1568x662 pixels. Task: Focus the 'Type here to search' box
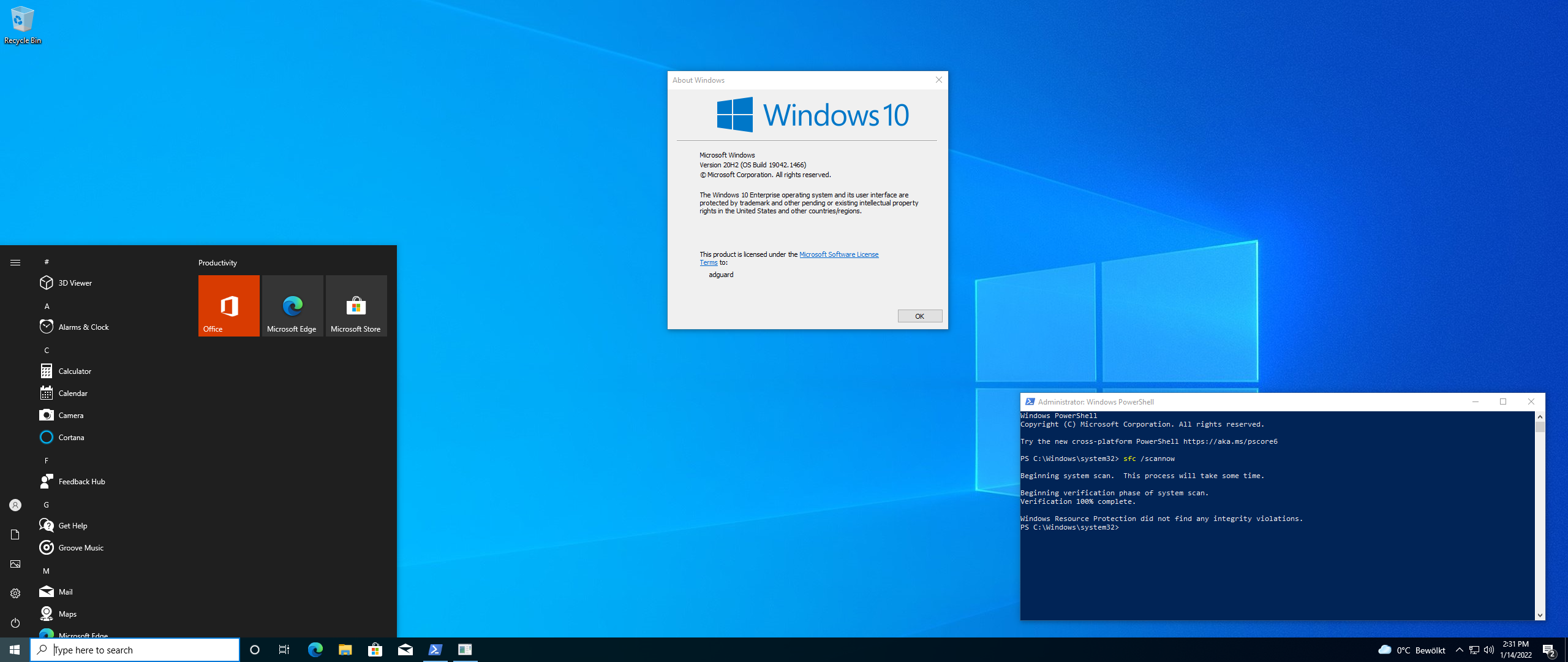click(135, 650)
